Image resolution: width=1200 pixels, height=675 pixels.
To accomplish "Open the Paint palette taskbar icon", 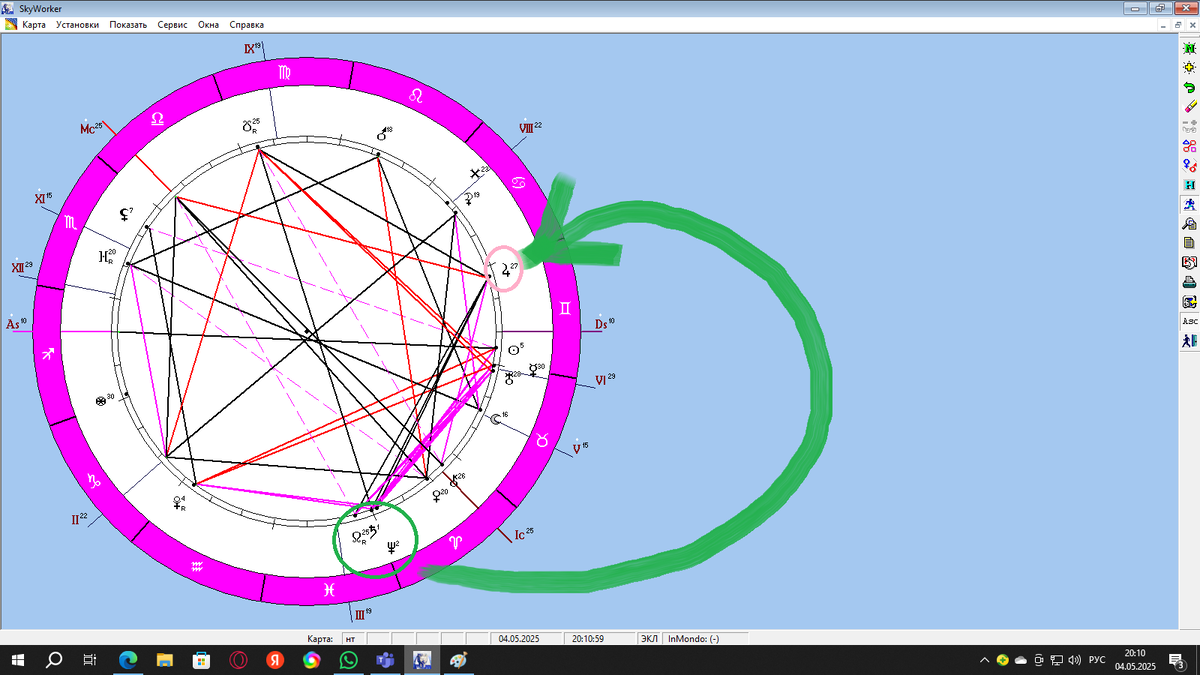I will pos(457,661).
